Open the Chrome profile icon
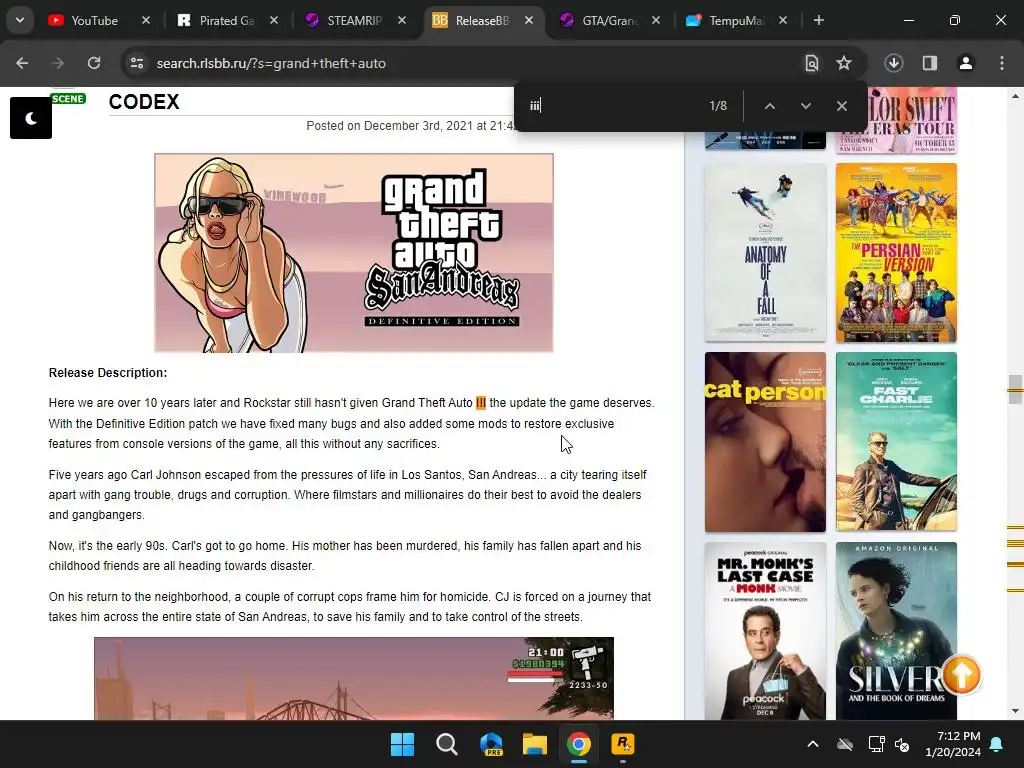Screen dimensions: 1024x768 pyautogui.click(x=966, y=63)
